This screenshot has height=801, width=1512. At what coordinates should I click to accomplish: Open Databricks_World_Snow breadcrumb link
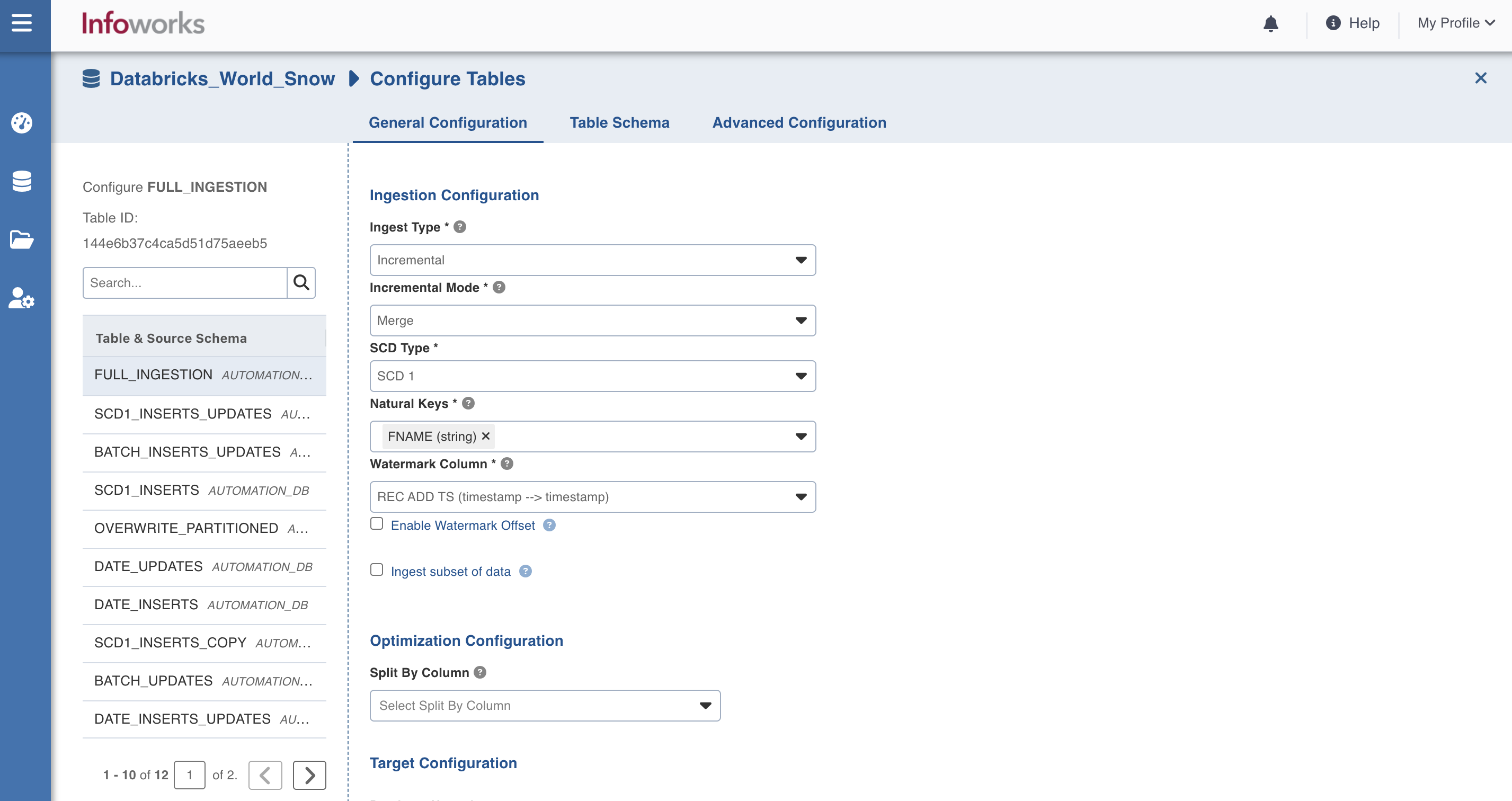pos(222,78)
